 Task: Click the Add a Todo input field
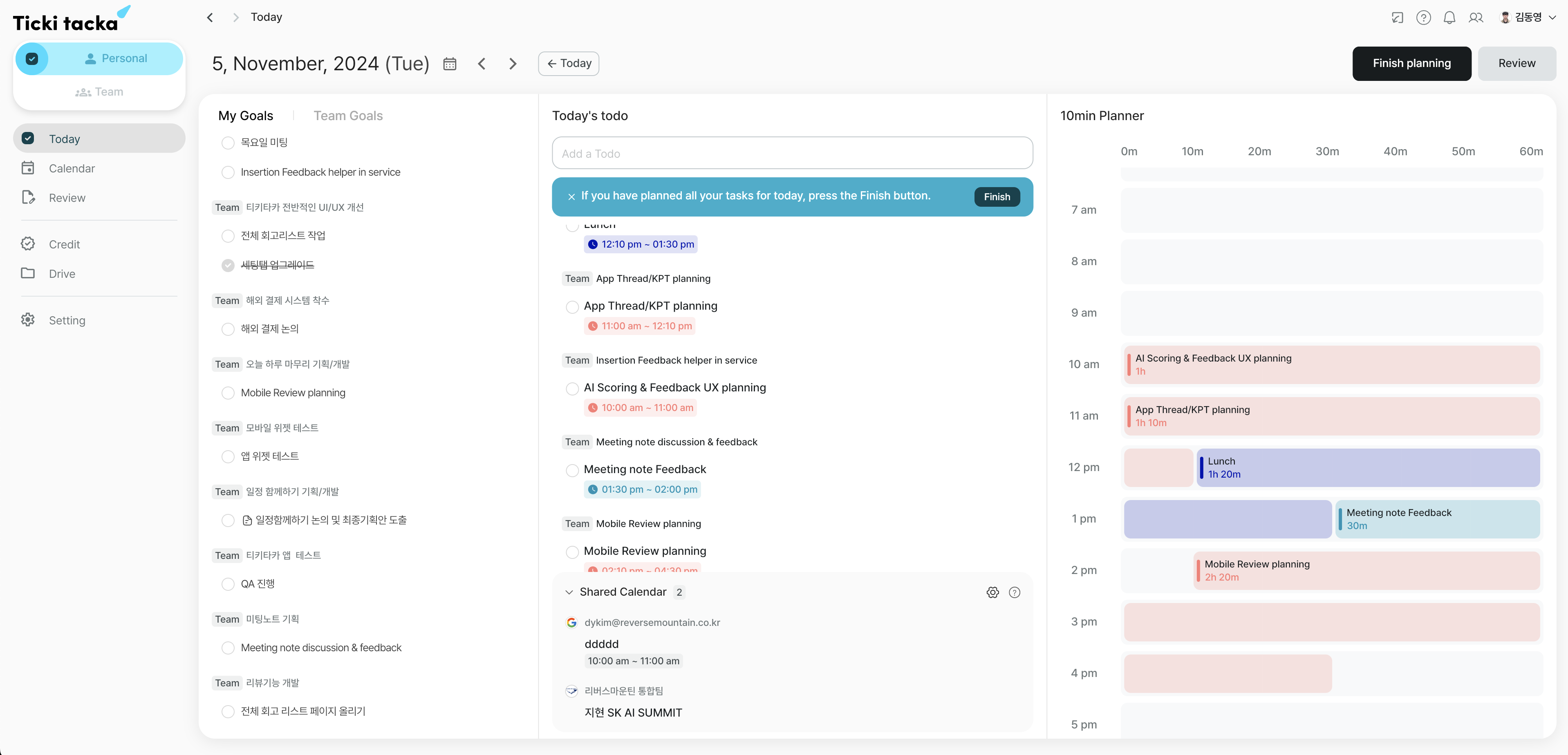point(792,153)
